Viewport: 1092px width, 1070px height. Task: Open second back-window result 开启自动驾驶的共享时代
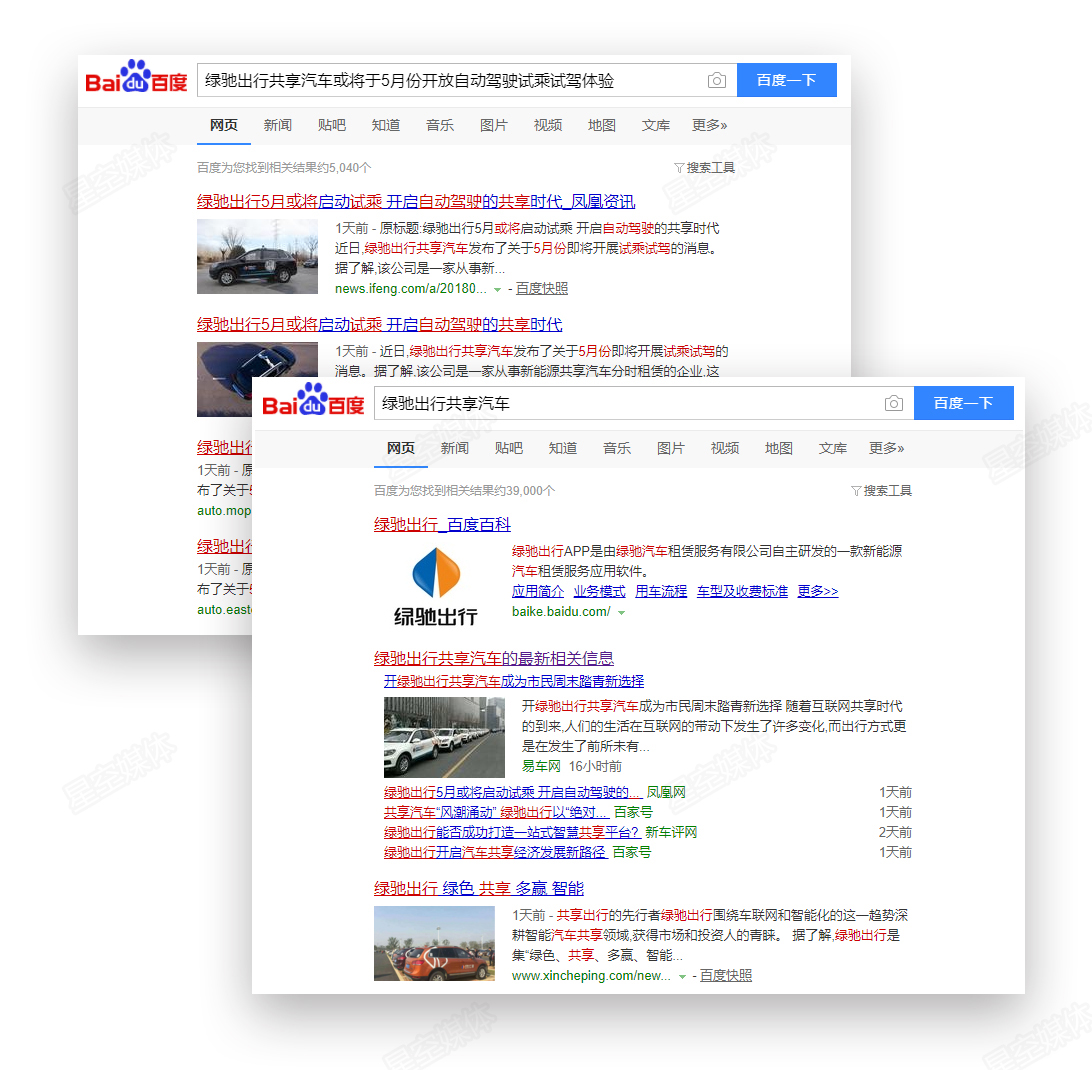click(x=380, y=325)
